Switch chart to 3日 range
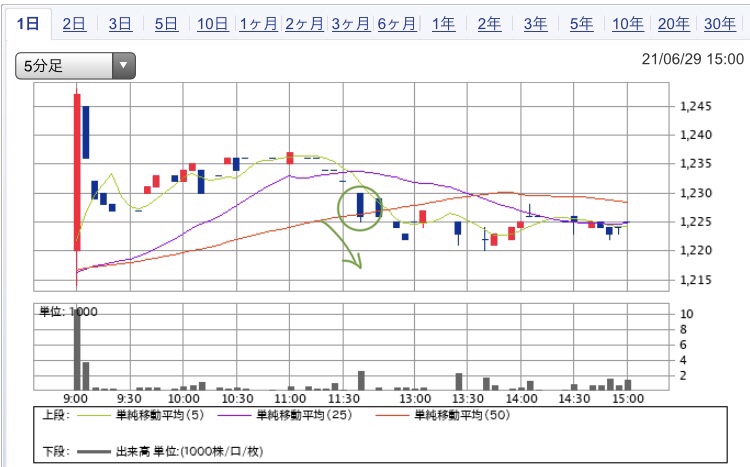The height and width of the screenshot is (467, 750). point(120,23)
